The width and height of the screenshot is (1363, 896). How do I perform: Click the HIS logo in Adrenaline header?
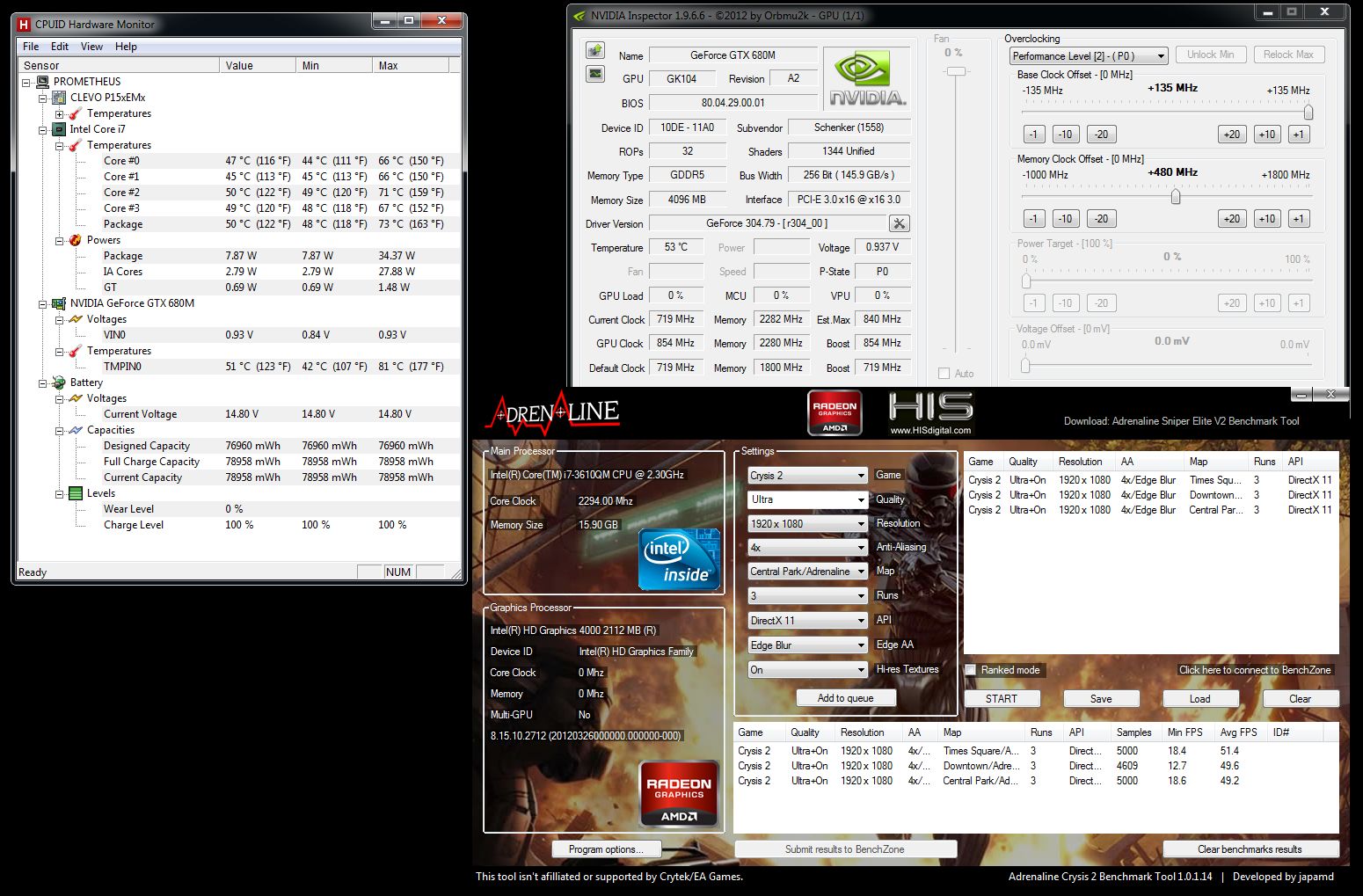930,412
